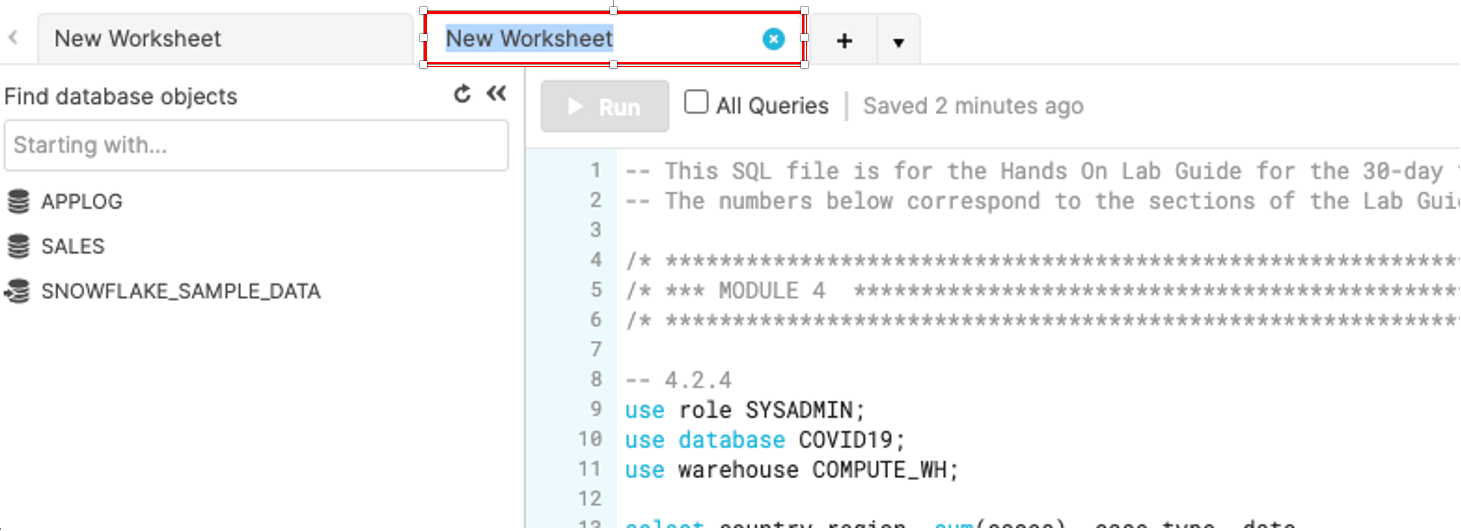Click the SALES database icon

[18, 247]
